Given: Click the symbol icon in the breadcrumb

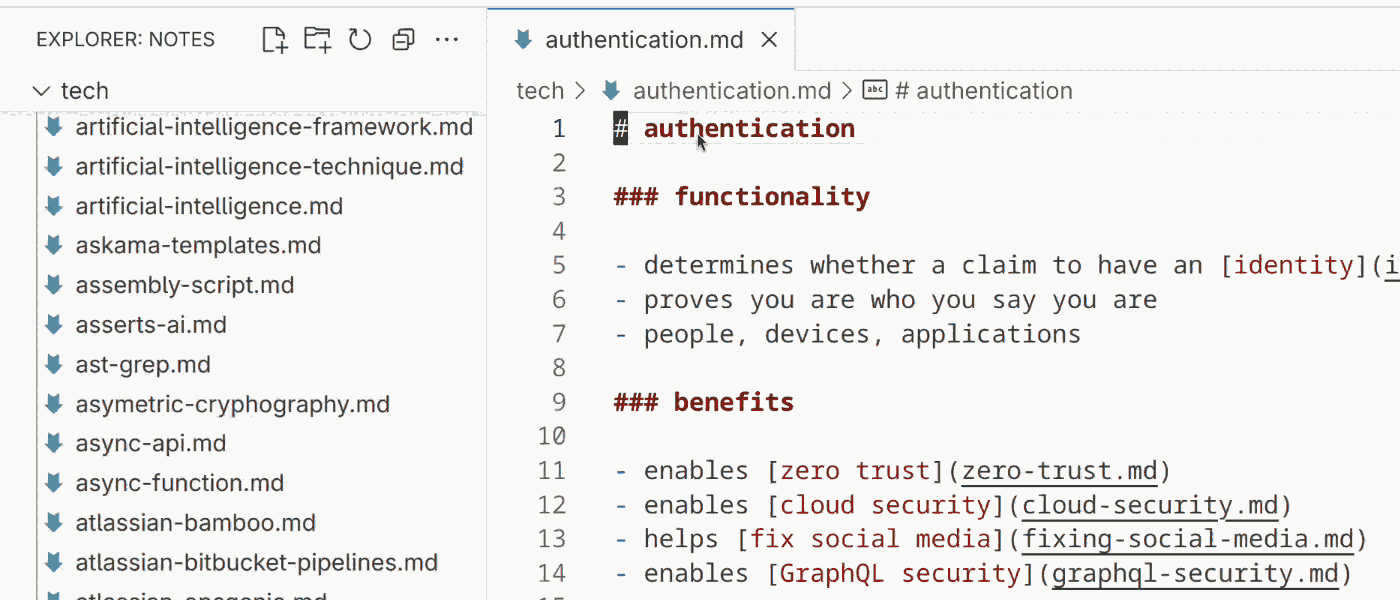Looking at the screenshot, I should point(875,91).
